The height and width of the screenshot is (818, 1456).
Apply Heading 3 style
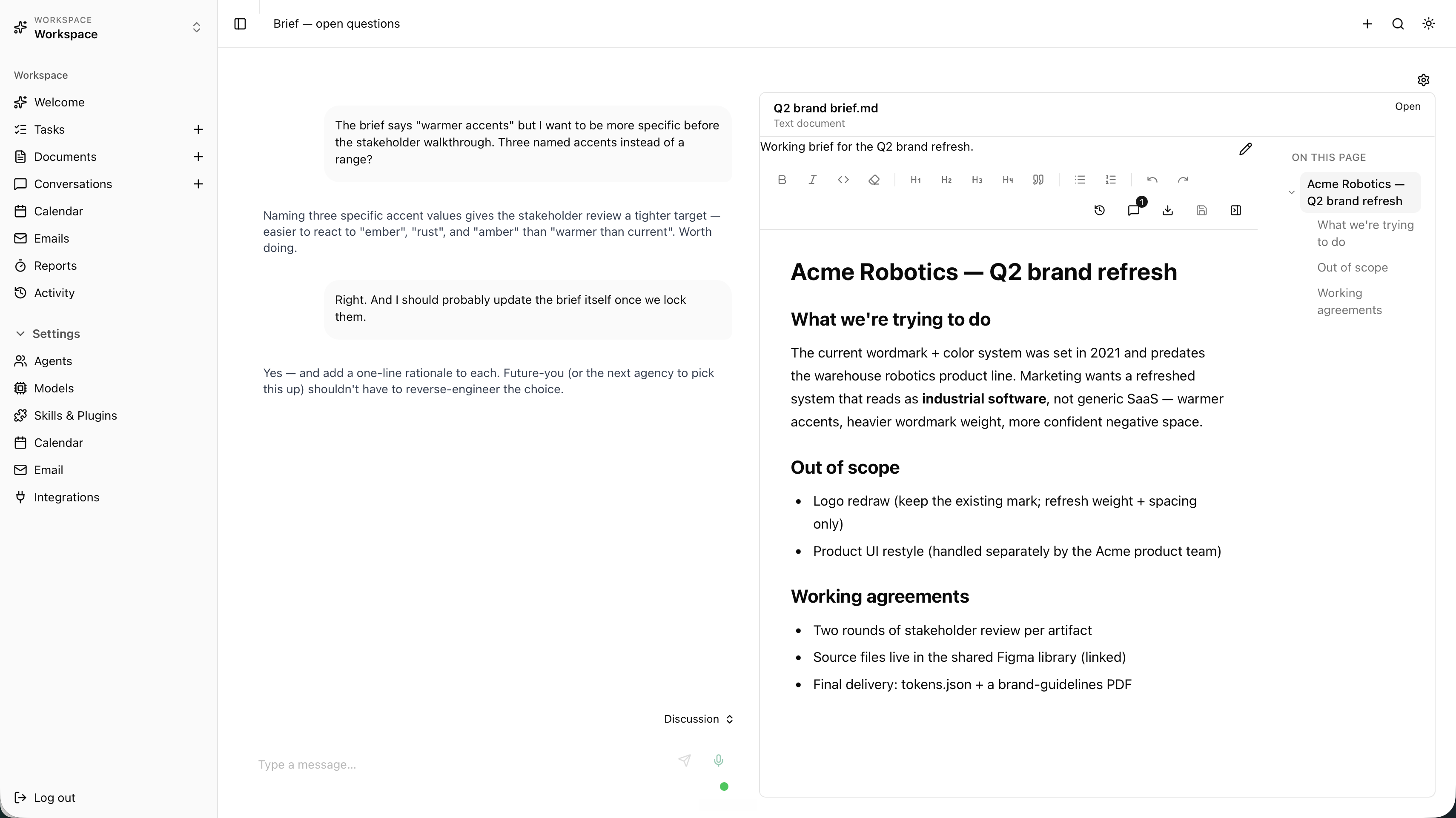point(977,180)
